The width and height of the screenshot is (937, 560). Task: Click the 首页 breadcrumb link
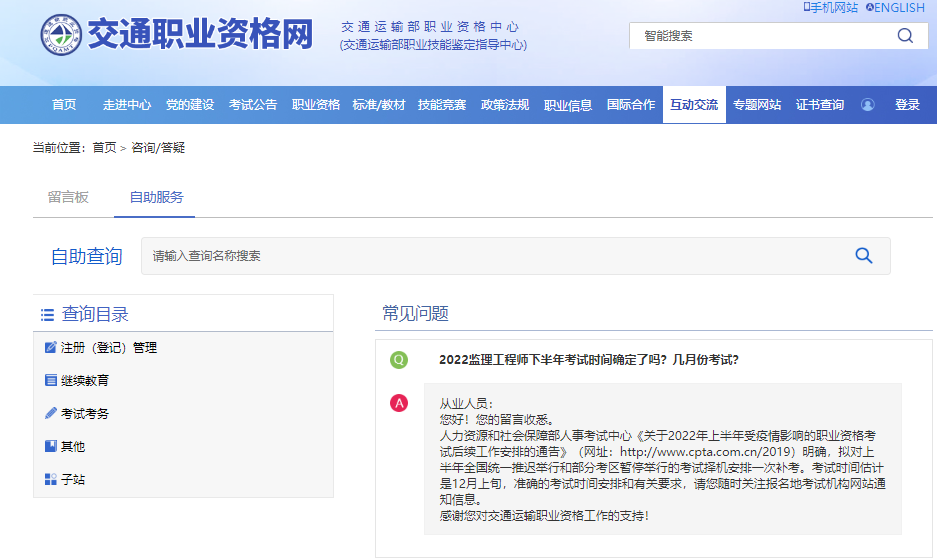[x=104, y=148]
